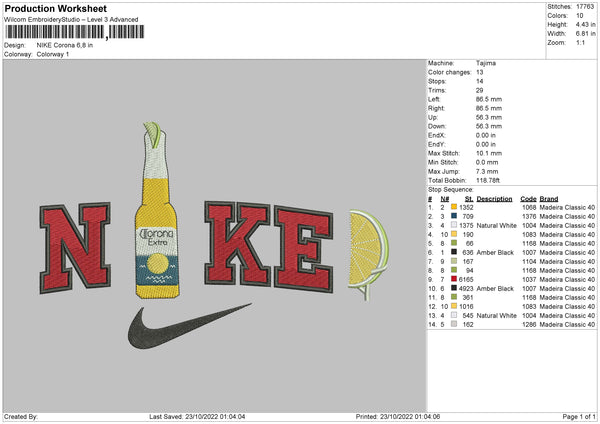Click the black swatch in stop row 6
The height and width of the screenshot is (424, 600).
[x=454, y=252]
